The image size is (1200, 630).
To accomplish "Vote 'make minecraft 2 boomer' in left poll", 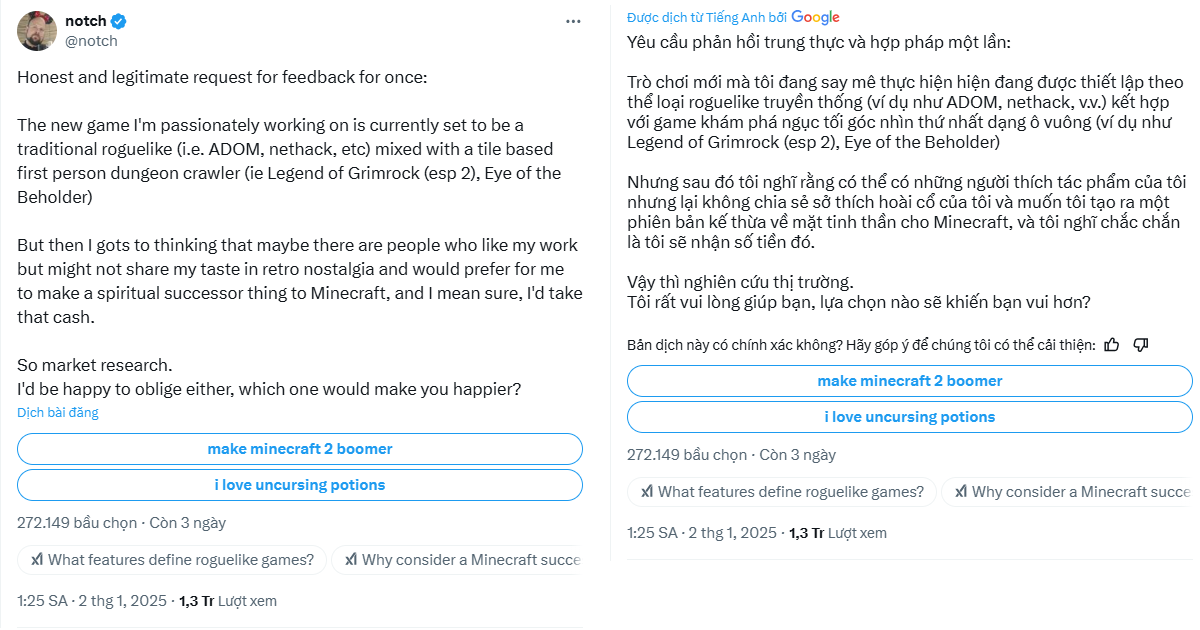I will pos(300,449).
